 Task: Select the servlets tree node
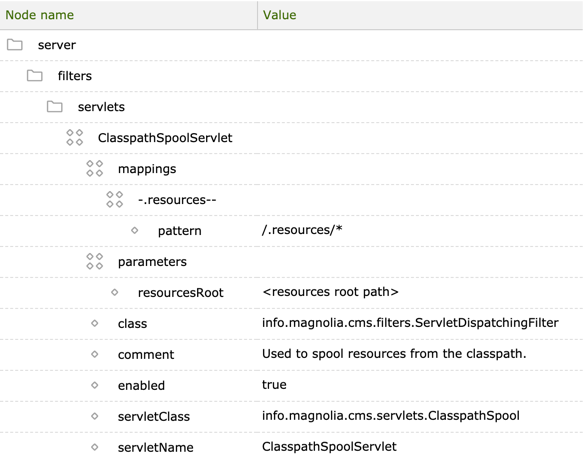point(101,107)
